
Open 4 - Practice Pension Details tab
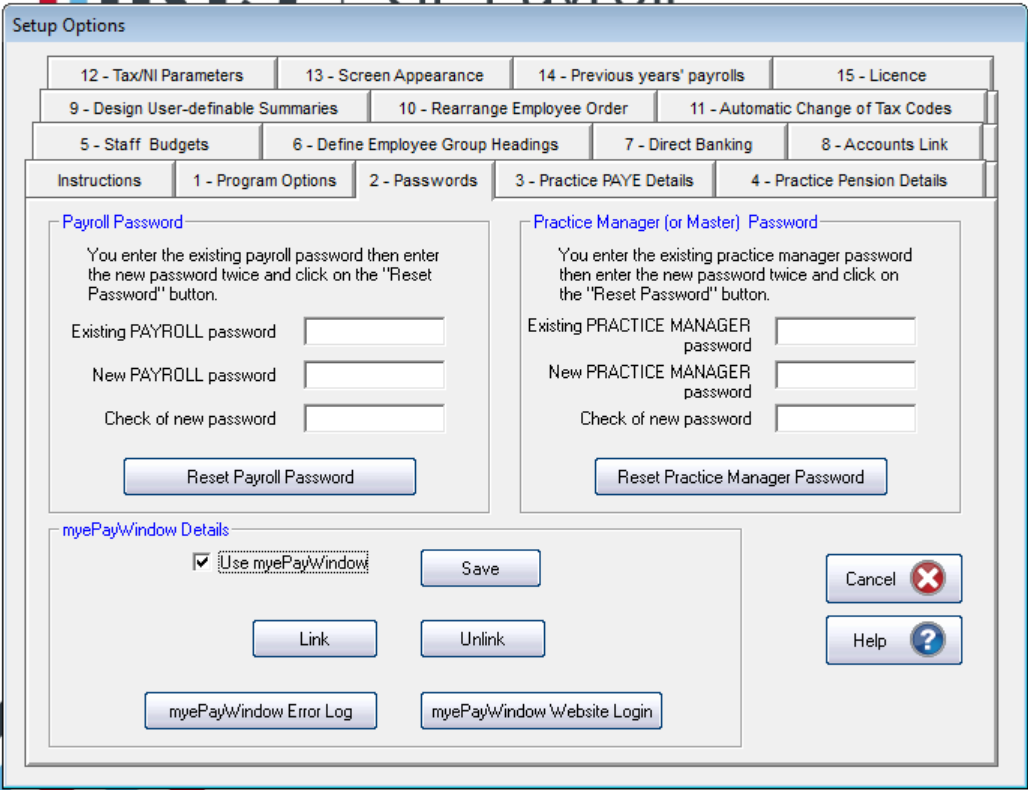click(849, 180)
